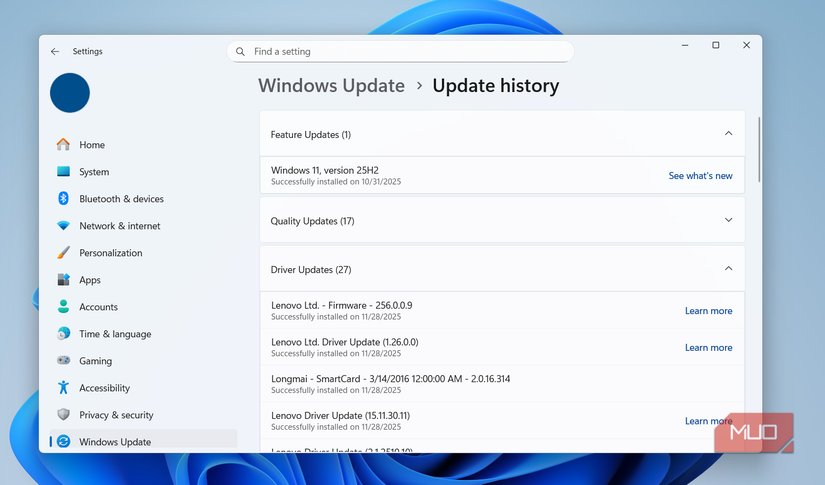Click Windows Update breadcrumb link
This screenshot has height=485, width=825.
tap(331, 86)
